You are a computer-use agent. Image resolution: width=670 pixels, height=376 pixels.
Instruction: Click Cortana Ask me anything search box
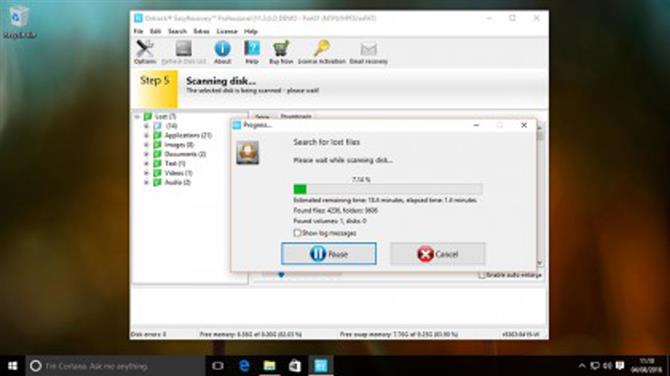tap(115, 366)
